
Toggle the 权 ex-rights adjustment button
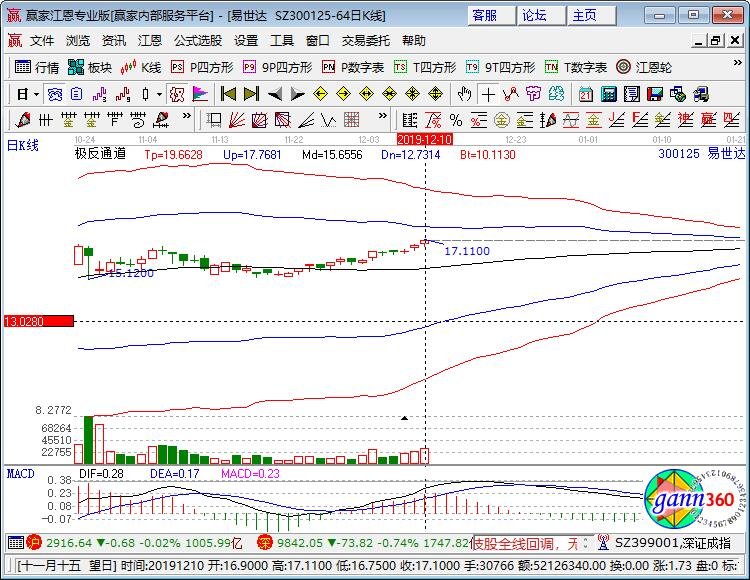tap(177, 94)
